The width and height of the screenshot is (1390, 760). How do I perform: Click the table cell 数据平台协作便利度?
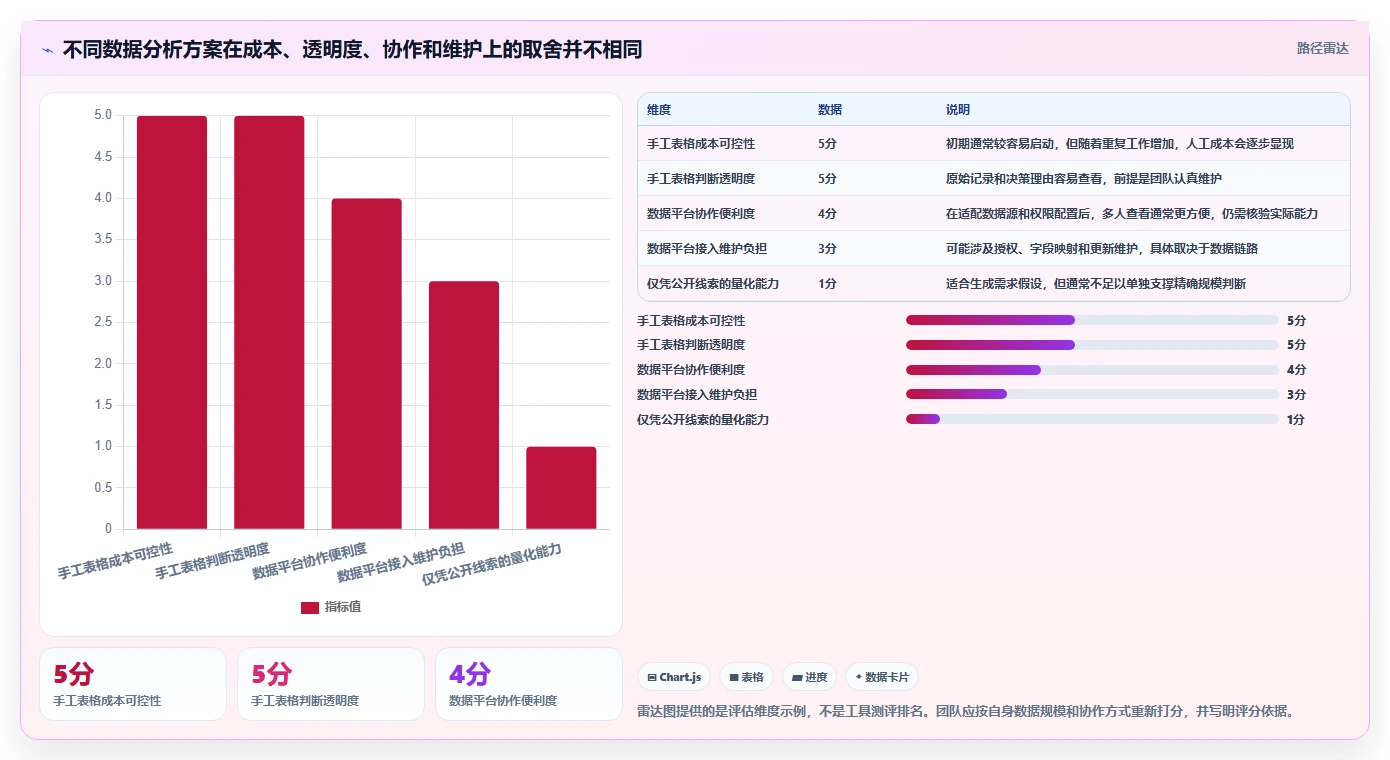pos(701,214)
